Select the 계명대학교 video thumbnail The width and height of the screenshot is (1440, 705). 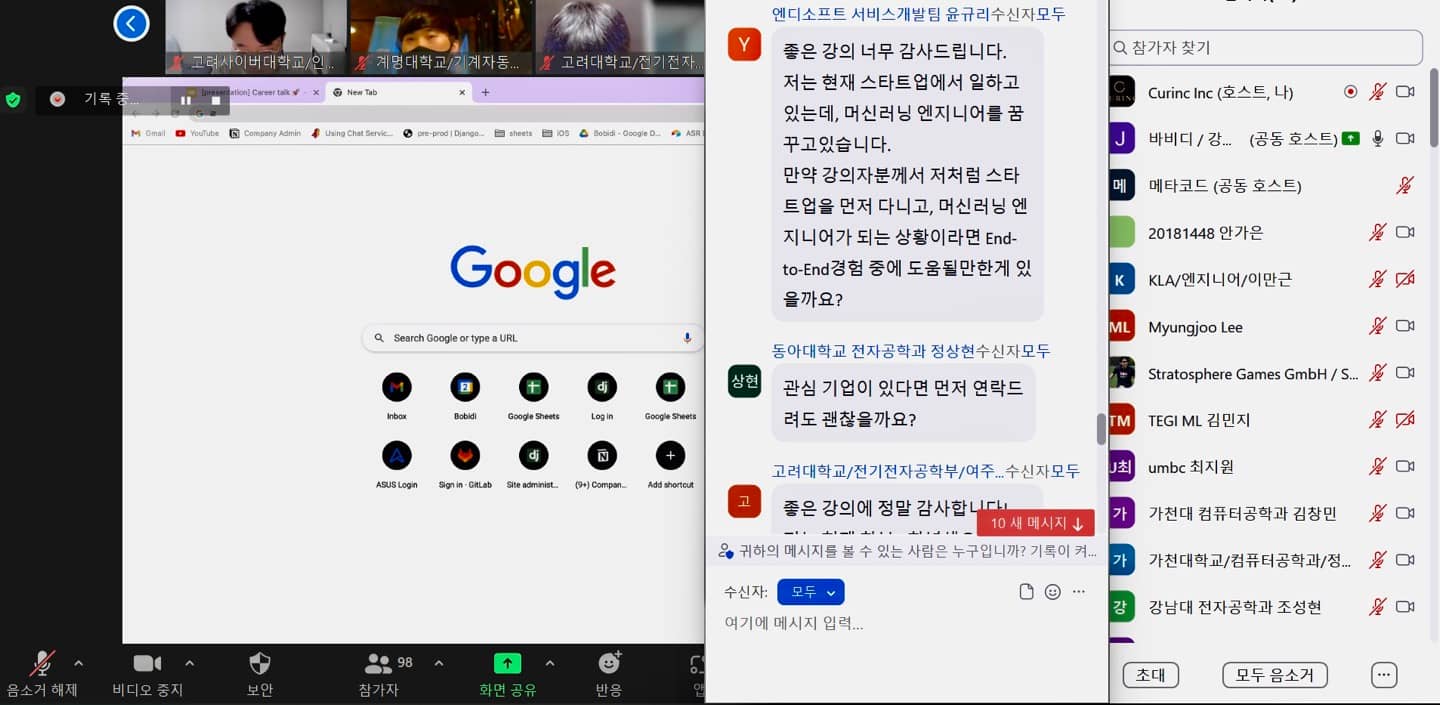(441, 37)
